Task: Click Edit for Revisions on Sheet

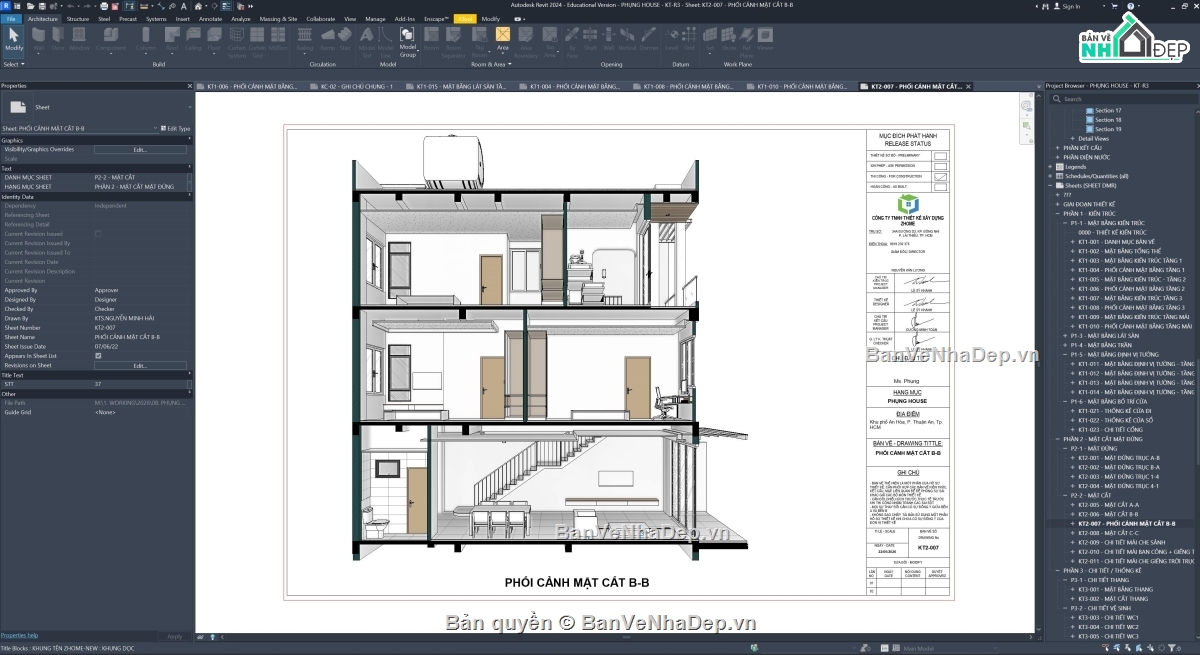Action: tap(140, 365)
